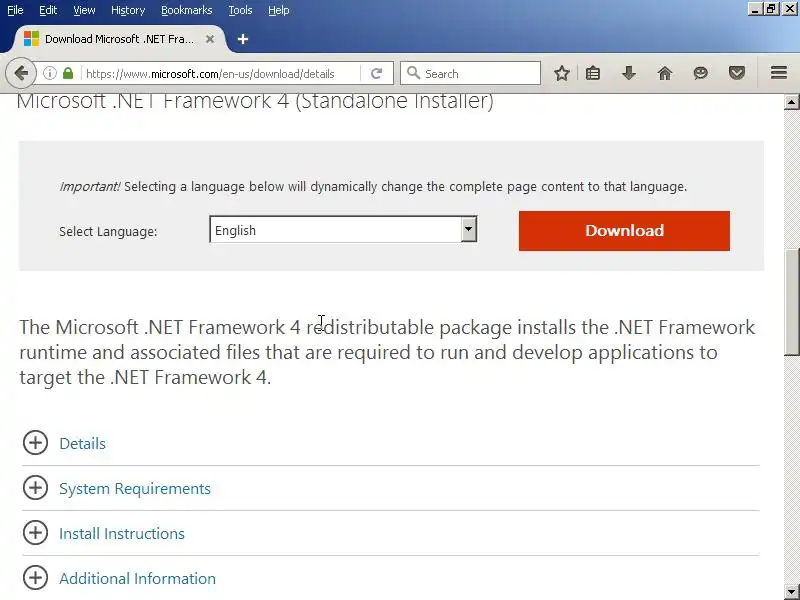This screenshot has width=800, height=600.
Task: Open the Bookmarks menu
Action: pyautogui.click(x=186, y=10)
